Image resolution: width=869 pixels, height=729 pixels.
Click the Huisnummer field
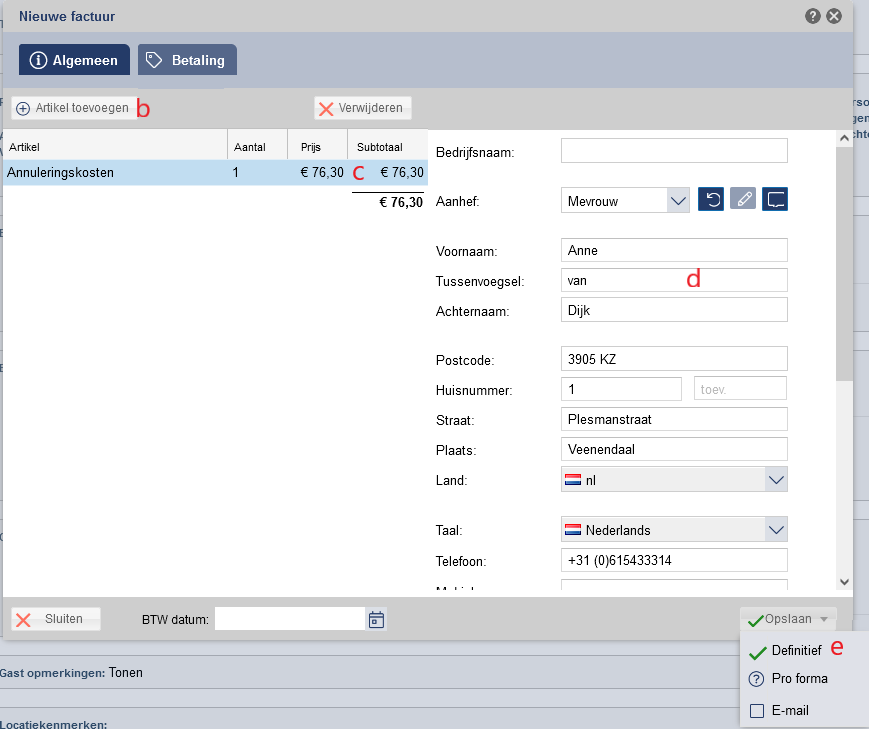pyautogui.click(x=621, y=389)
